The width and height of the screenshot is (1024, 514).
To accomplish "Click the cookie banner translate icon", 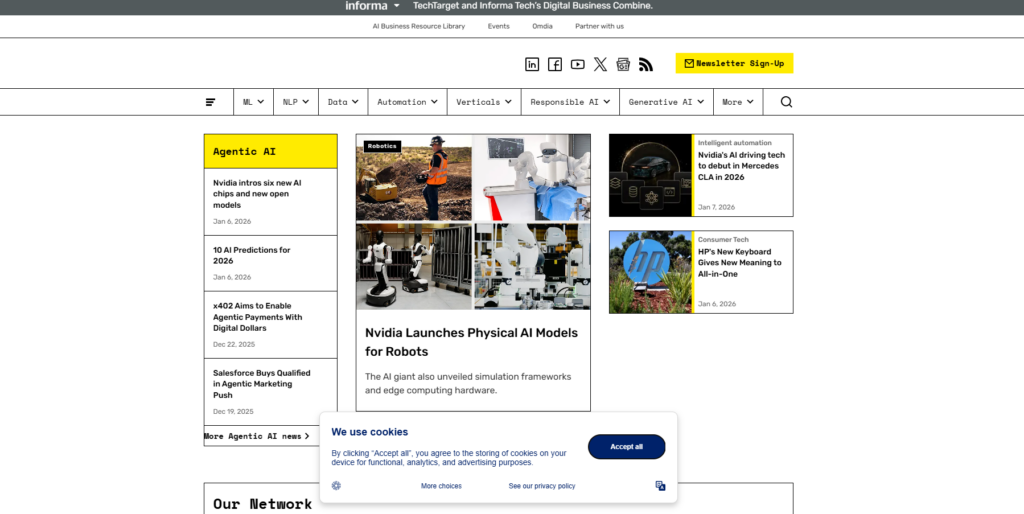I will point(660,486).
